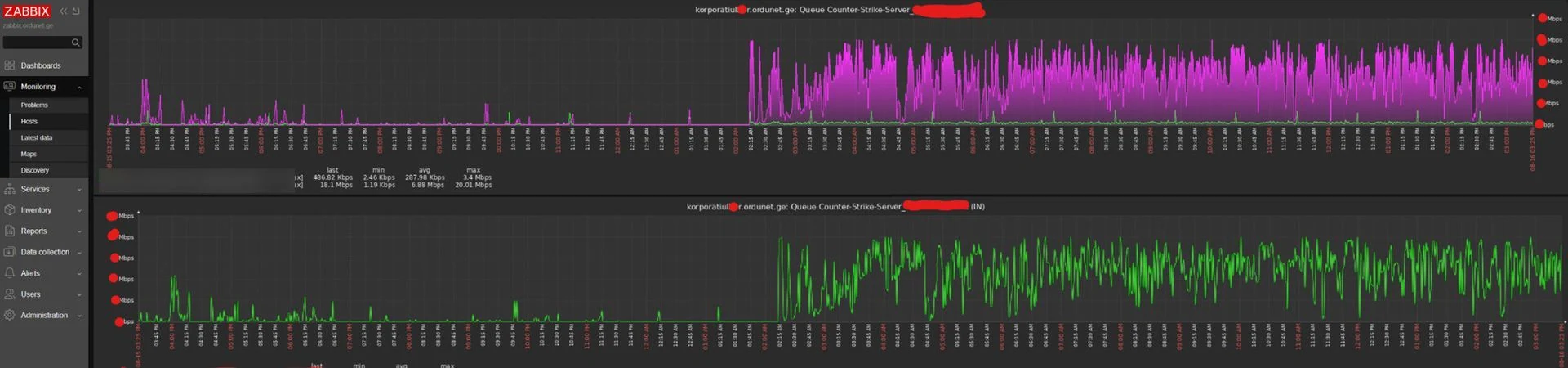Open the Inventory menu section

36,210
